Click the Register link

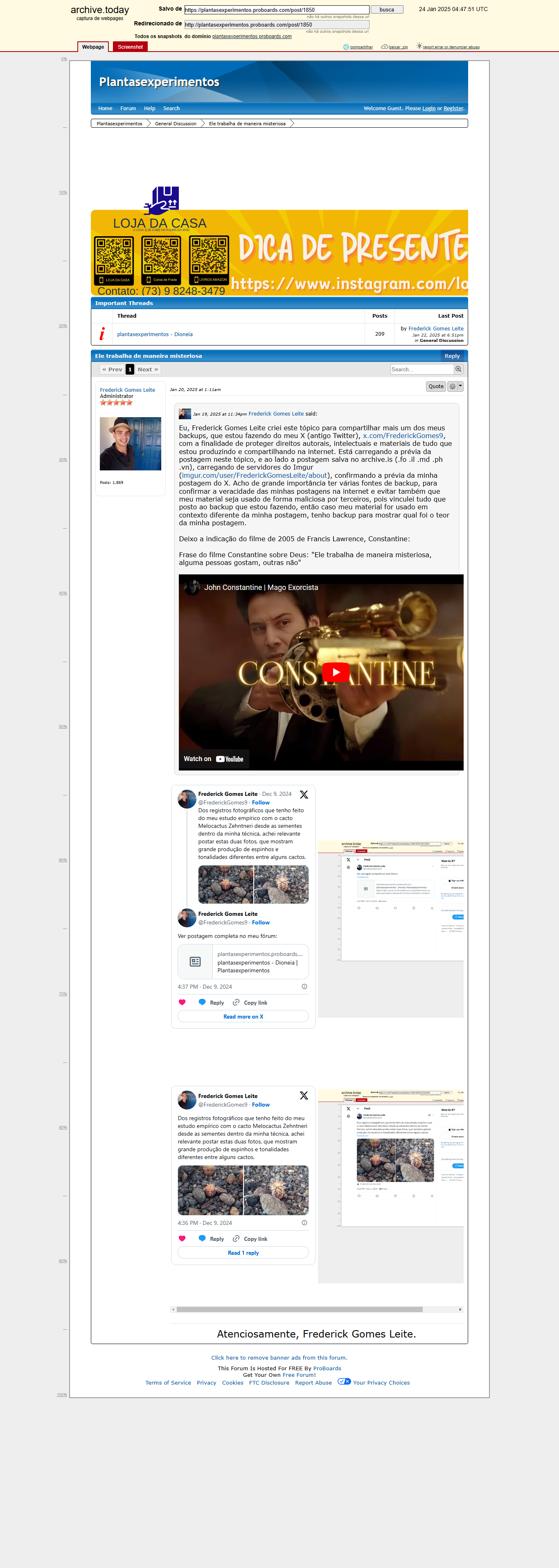[453, 108]
